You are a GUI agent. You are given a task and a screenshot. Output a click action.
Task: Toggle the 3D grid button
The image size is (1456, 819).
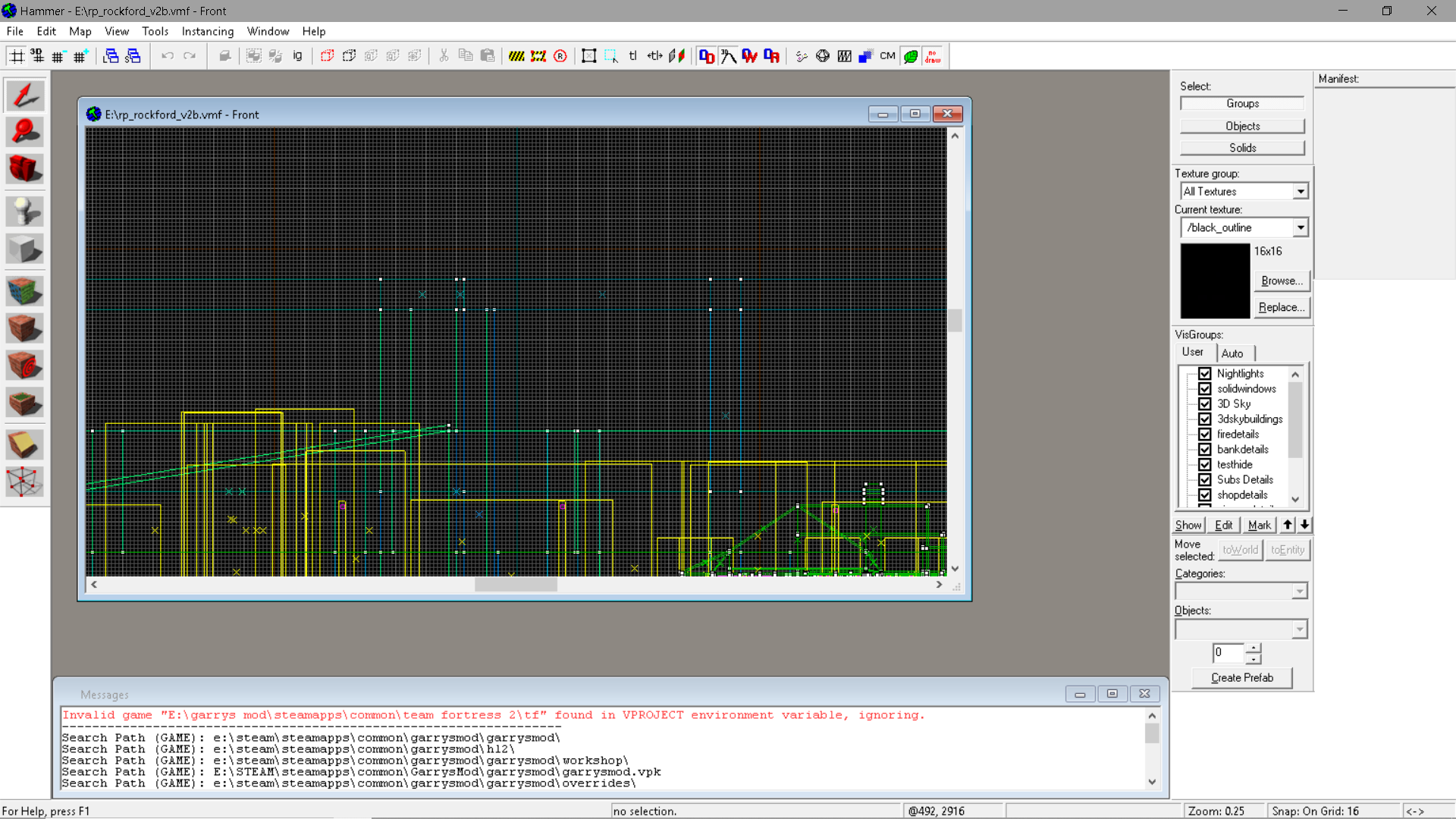click(x=37, y=56)
